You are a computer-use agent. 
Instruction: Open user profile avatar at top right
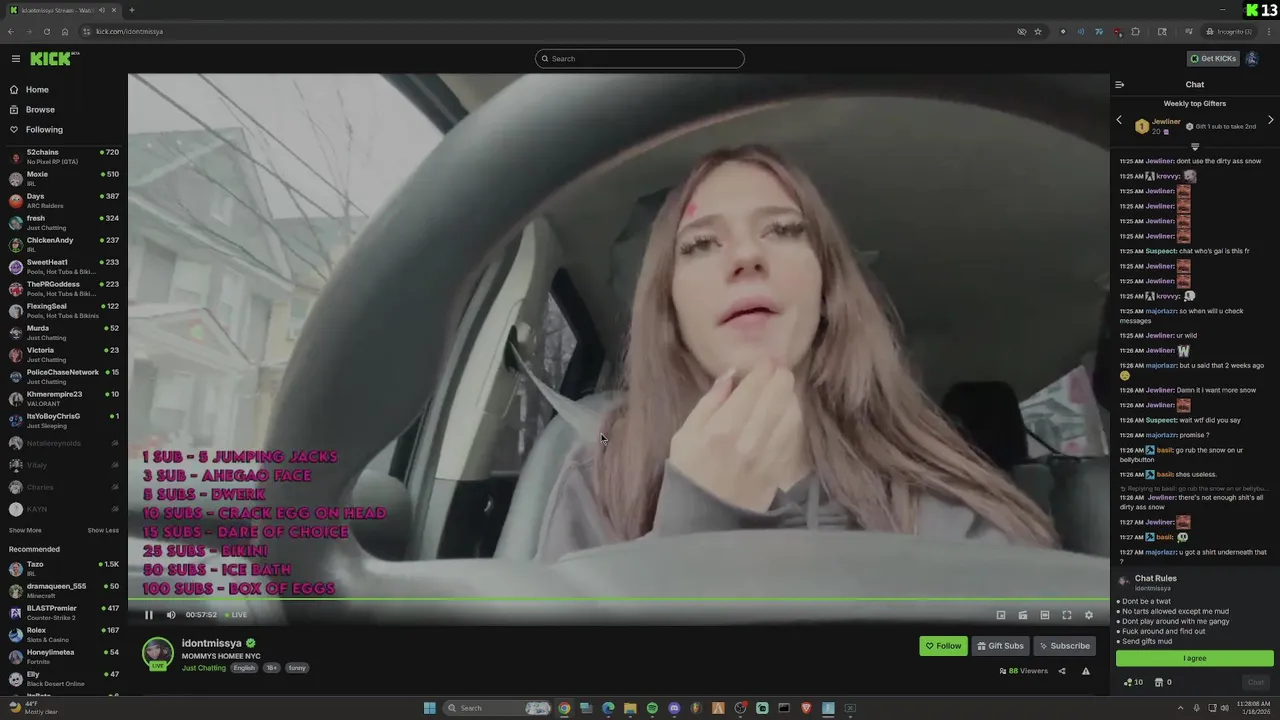coord(1251,58)
